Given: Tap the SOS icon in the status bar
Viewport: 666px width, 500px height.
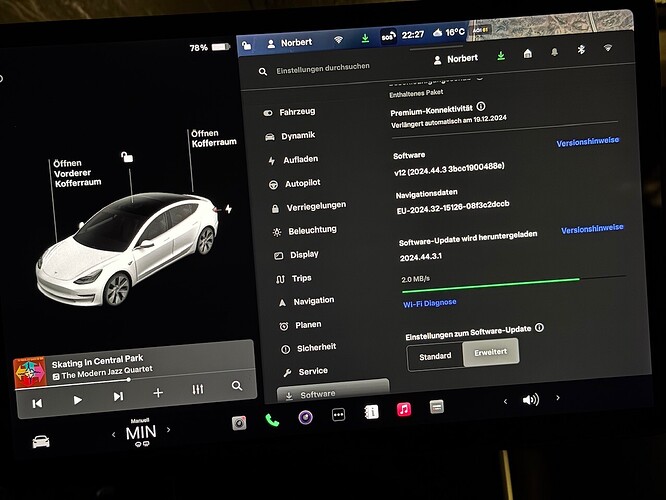Looking at the screenshot, I should 388,37.
